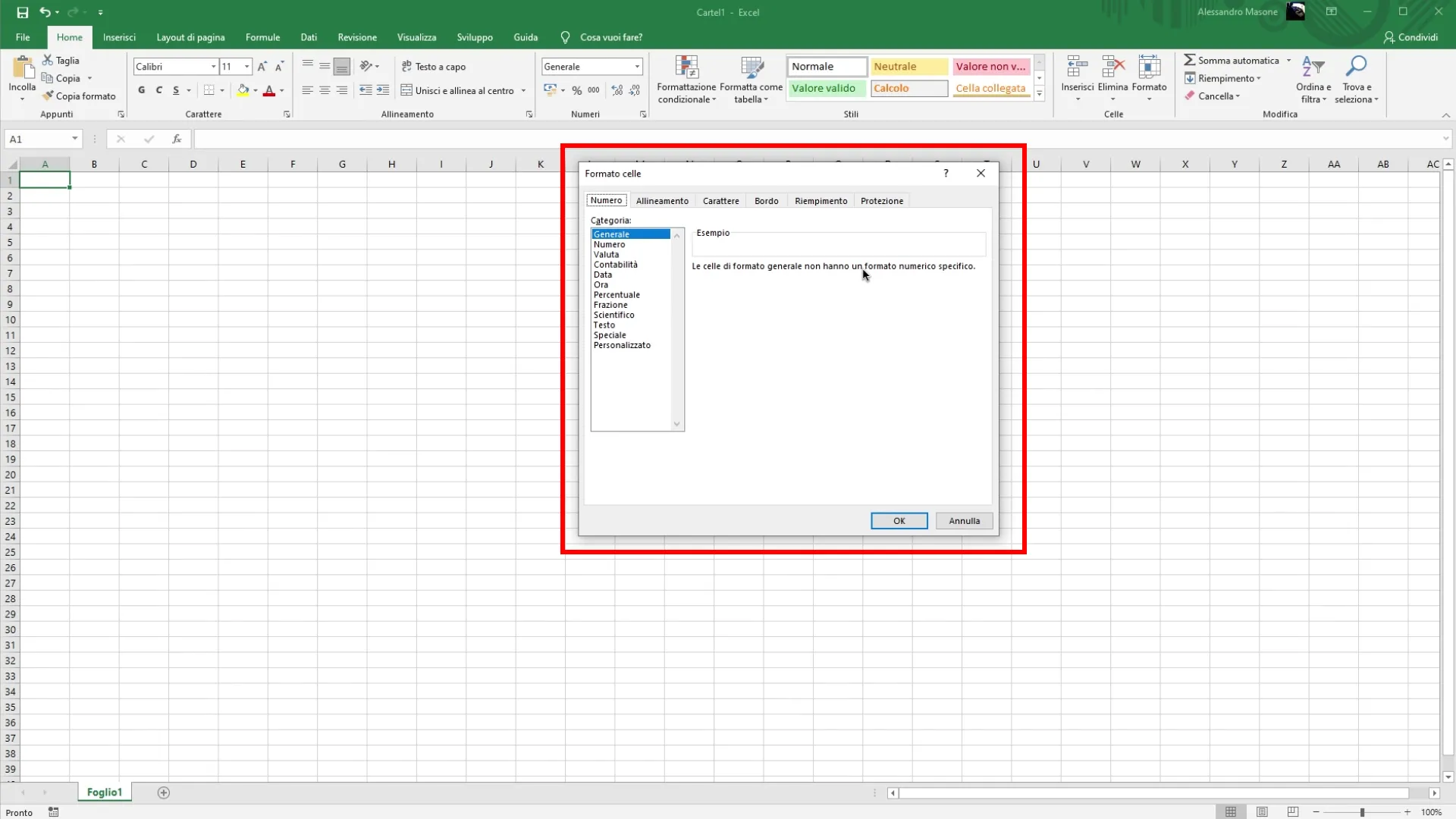Expand the Generale number format dropdown
Viewport: 1456px width, 819px height.
(637, 67)
